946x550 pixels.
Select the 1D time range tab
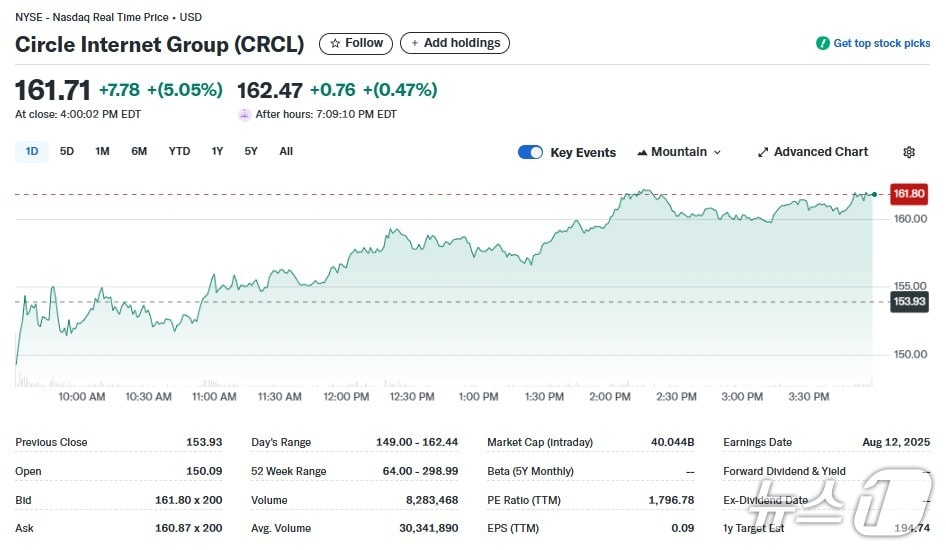tap(32, 151)
